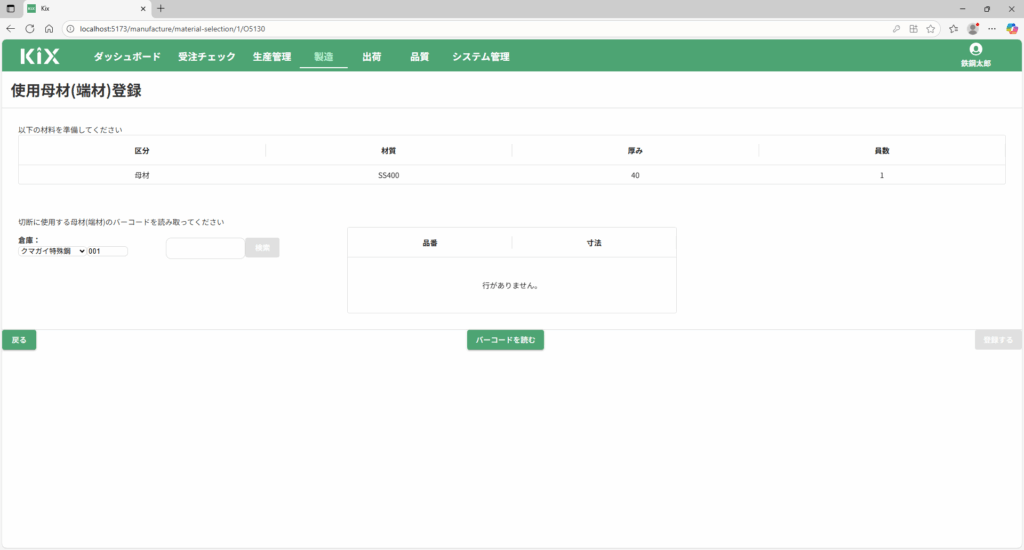Screen dimensions: 1024x550
Task: Click the 品番 column header
Action: point(430,243)
